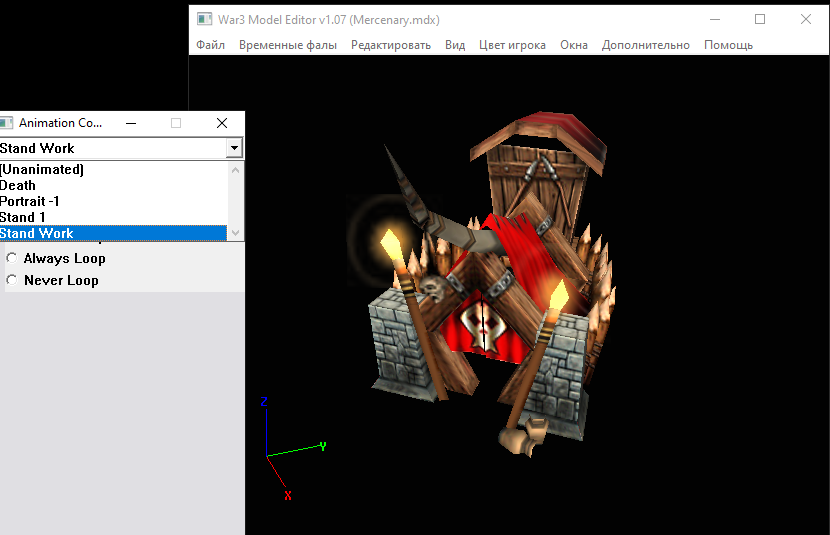The width and height of the screenshot is (830, 535).
Task: Open the Редактировать menu
Action: click(x=391, y=45)
